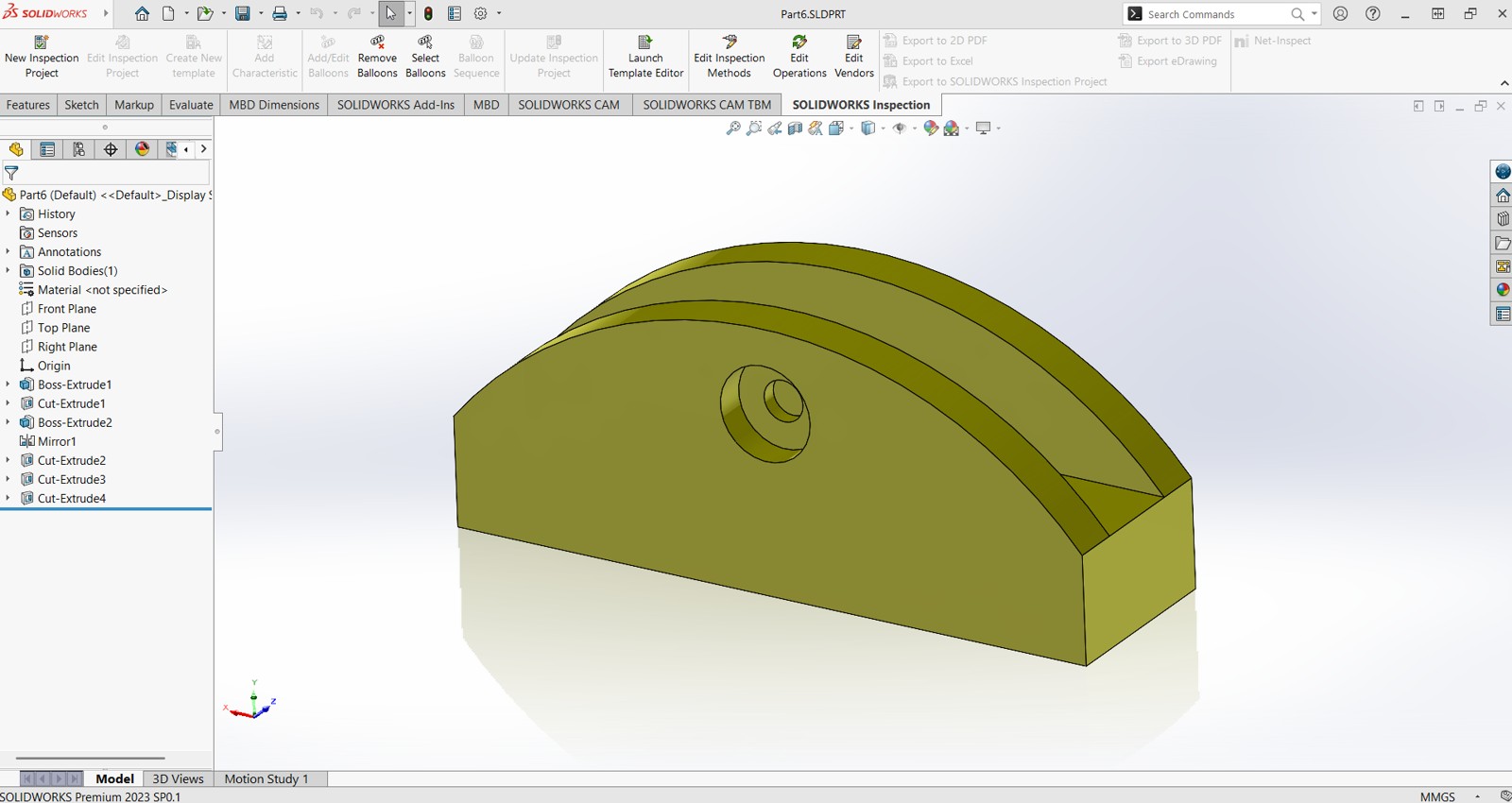The height and width of the screenshot is (803, 1512).
Task: Select the Section View icon
Action: click(795, 128)
